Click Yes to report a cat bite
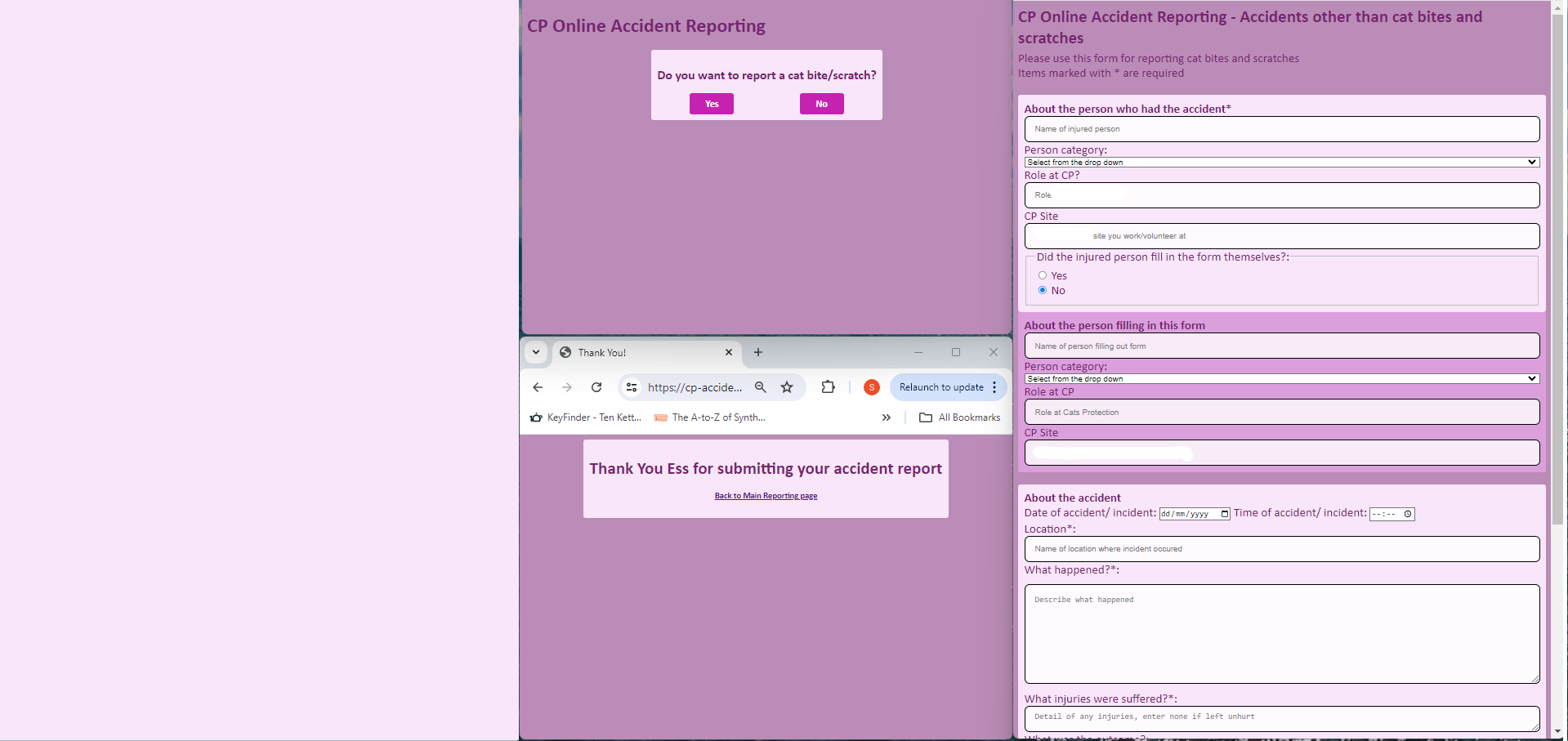 [711, 104]
